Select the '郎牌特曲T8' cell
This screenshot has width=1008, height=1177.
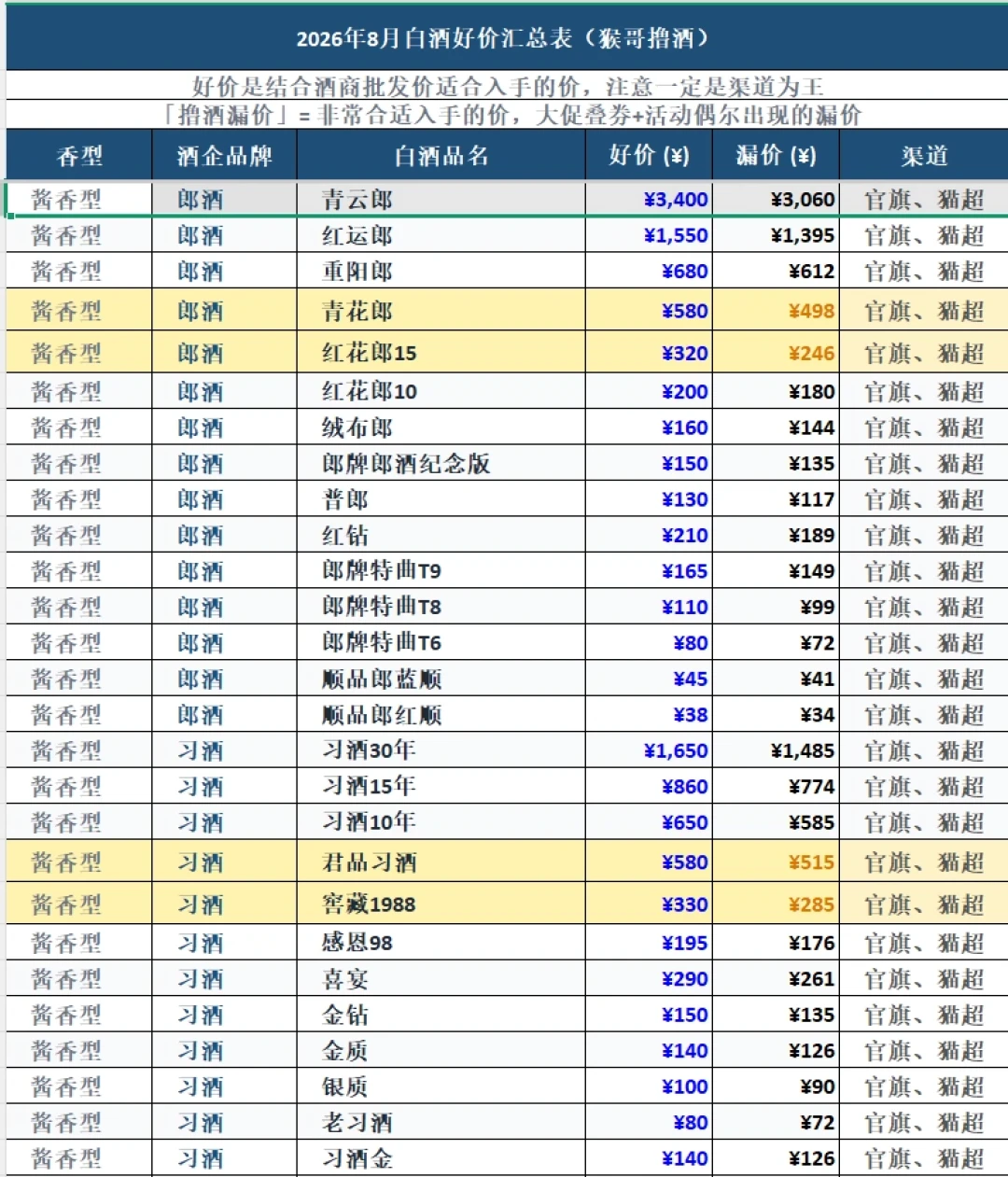pos(441,607)
